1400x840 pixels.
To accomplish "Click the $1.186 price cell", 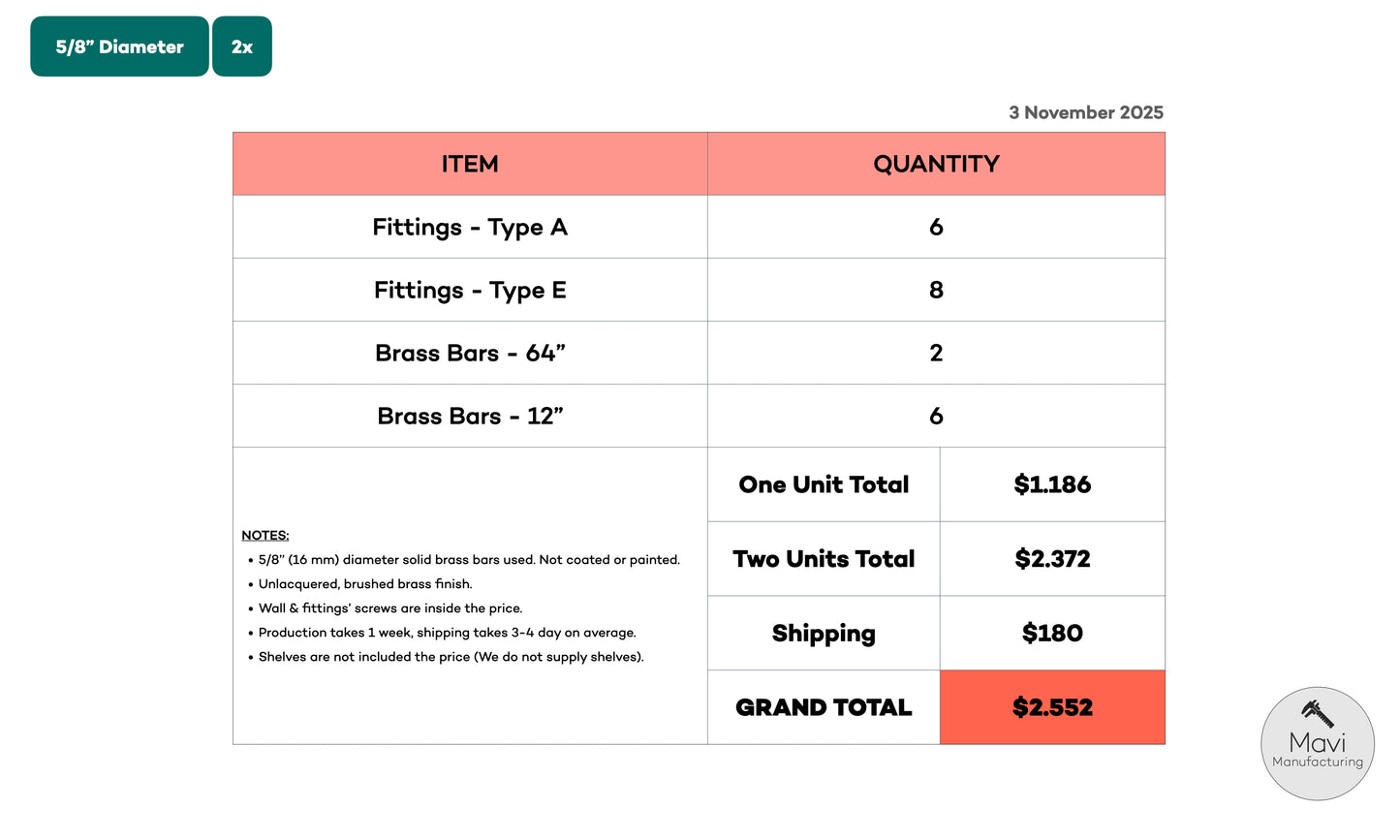I will (1052, 484).
